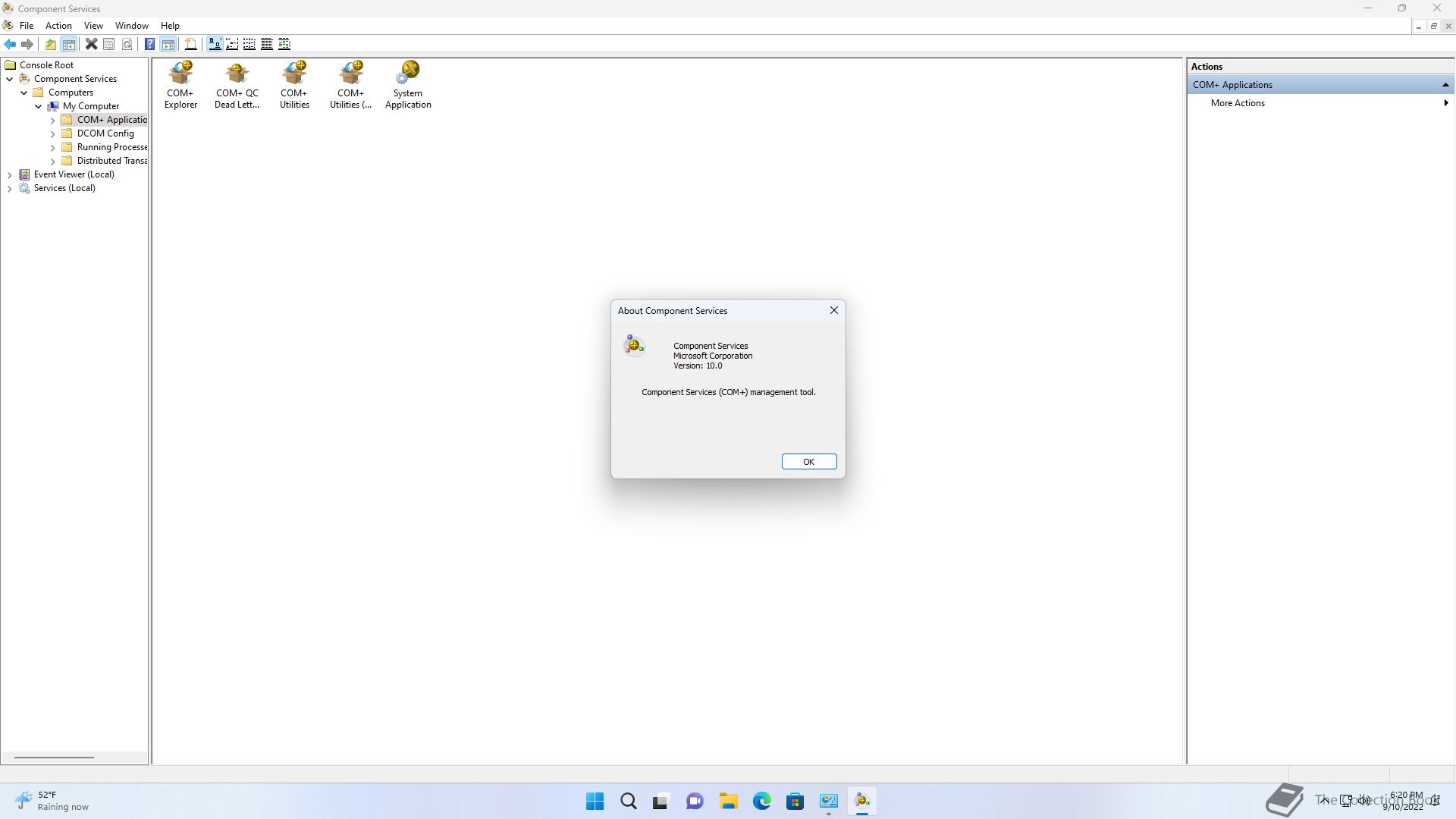Click the new window toolbar icon
Screen dimensions: 1456x819
[x=190, y=44]
